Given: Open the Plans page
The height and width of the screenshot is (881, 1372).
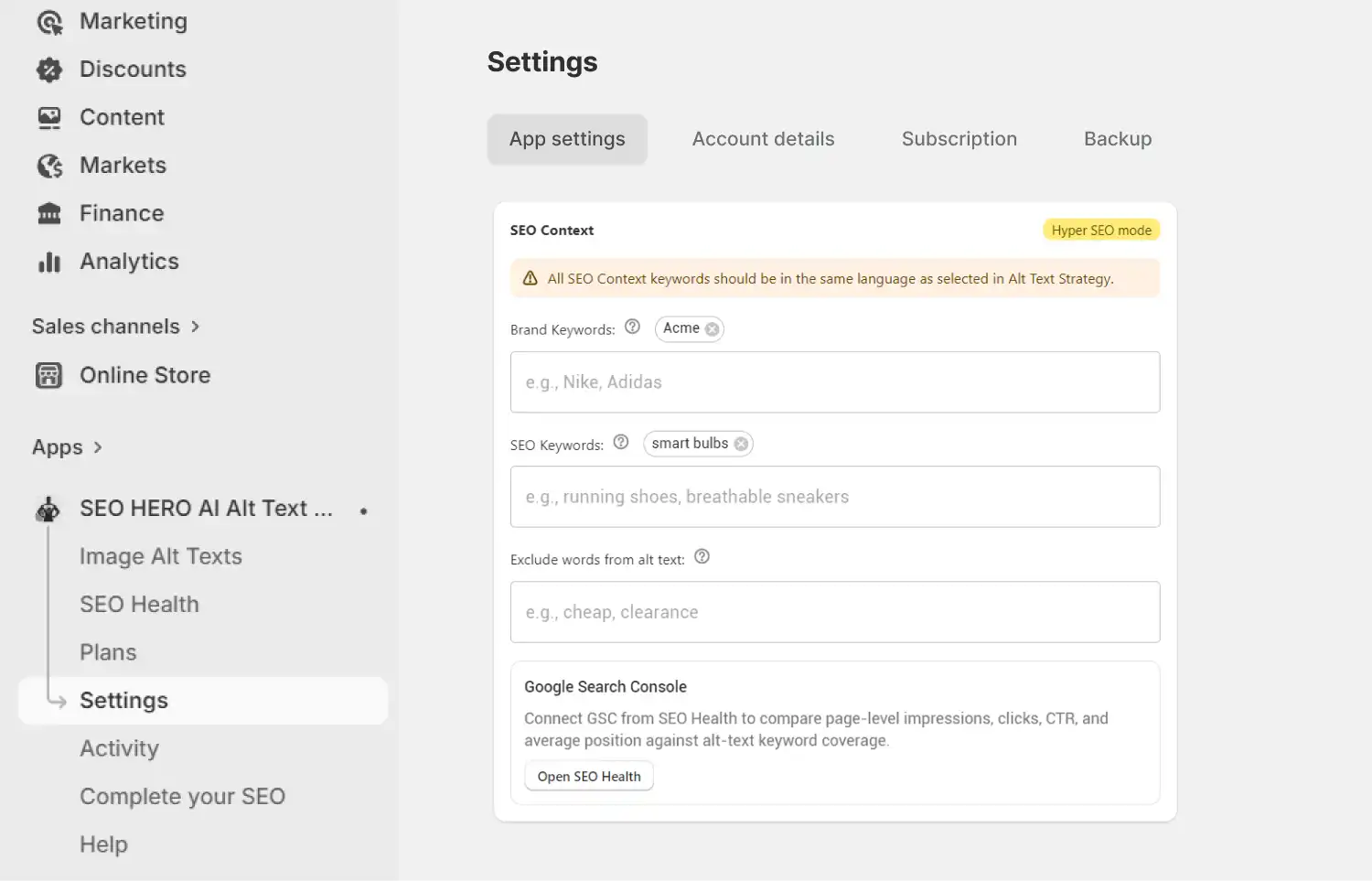Looking at the screenshot, I should [x=108, y=652].
